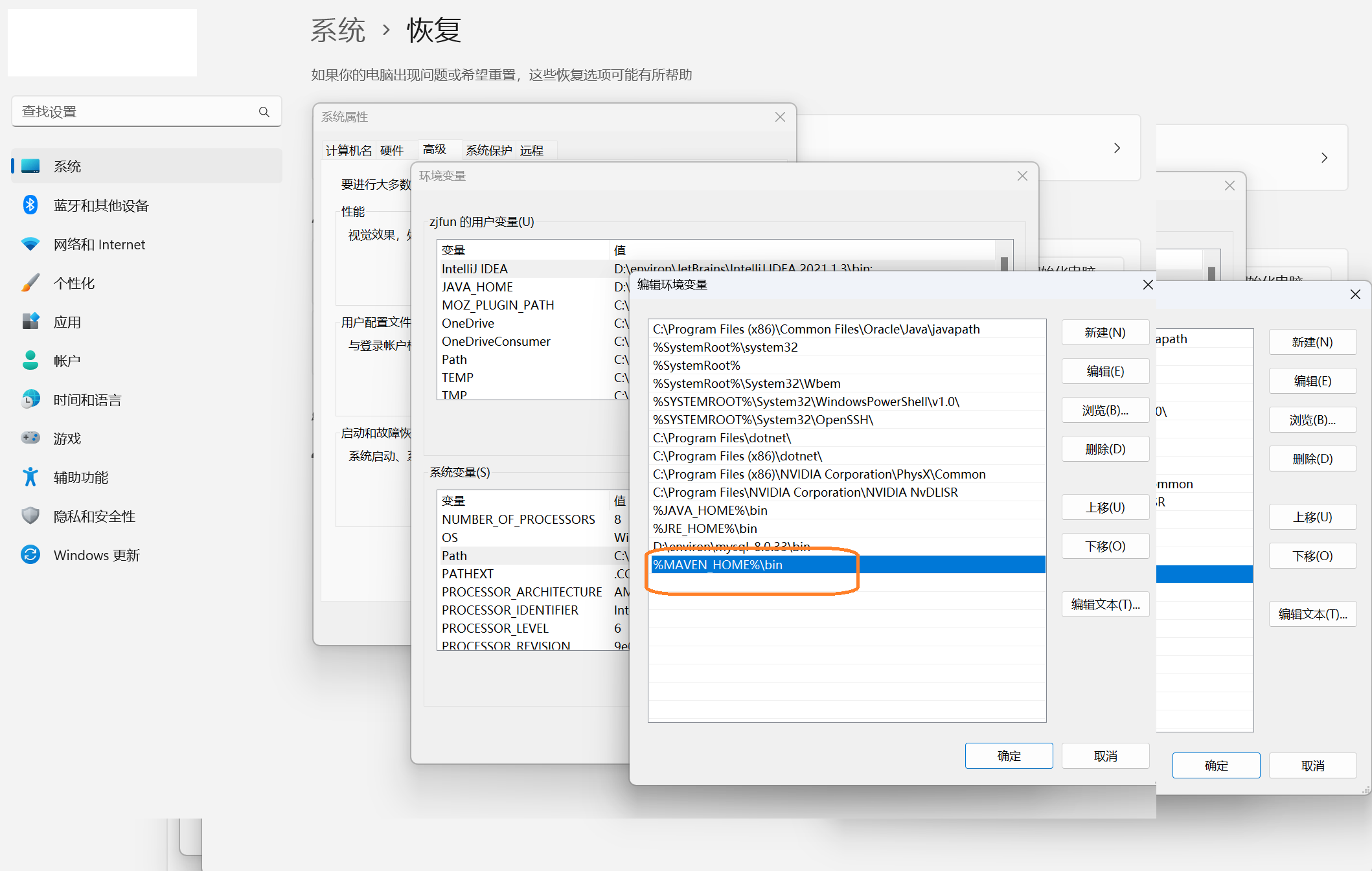Click the 查找设置 search field

130,111
